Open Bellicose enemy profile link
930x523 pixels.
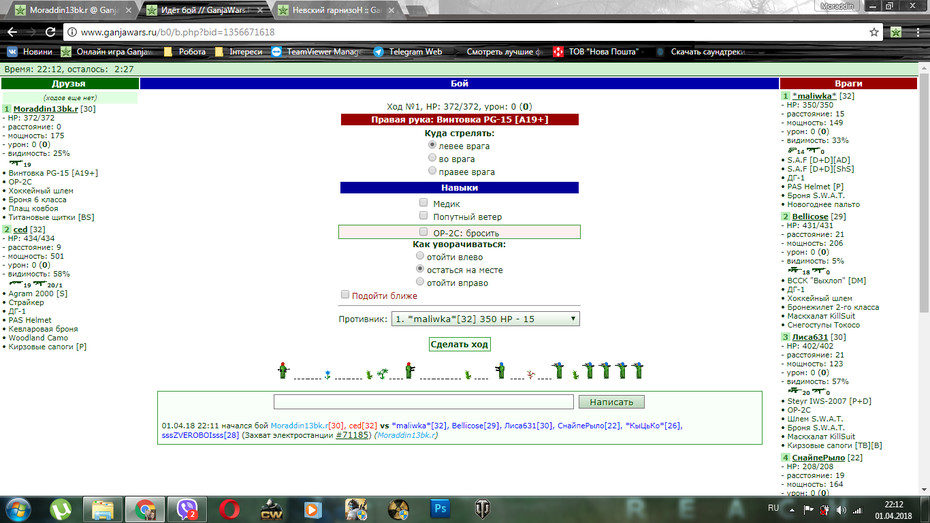810,217
